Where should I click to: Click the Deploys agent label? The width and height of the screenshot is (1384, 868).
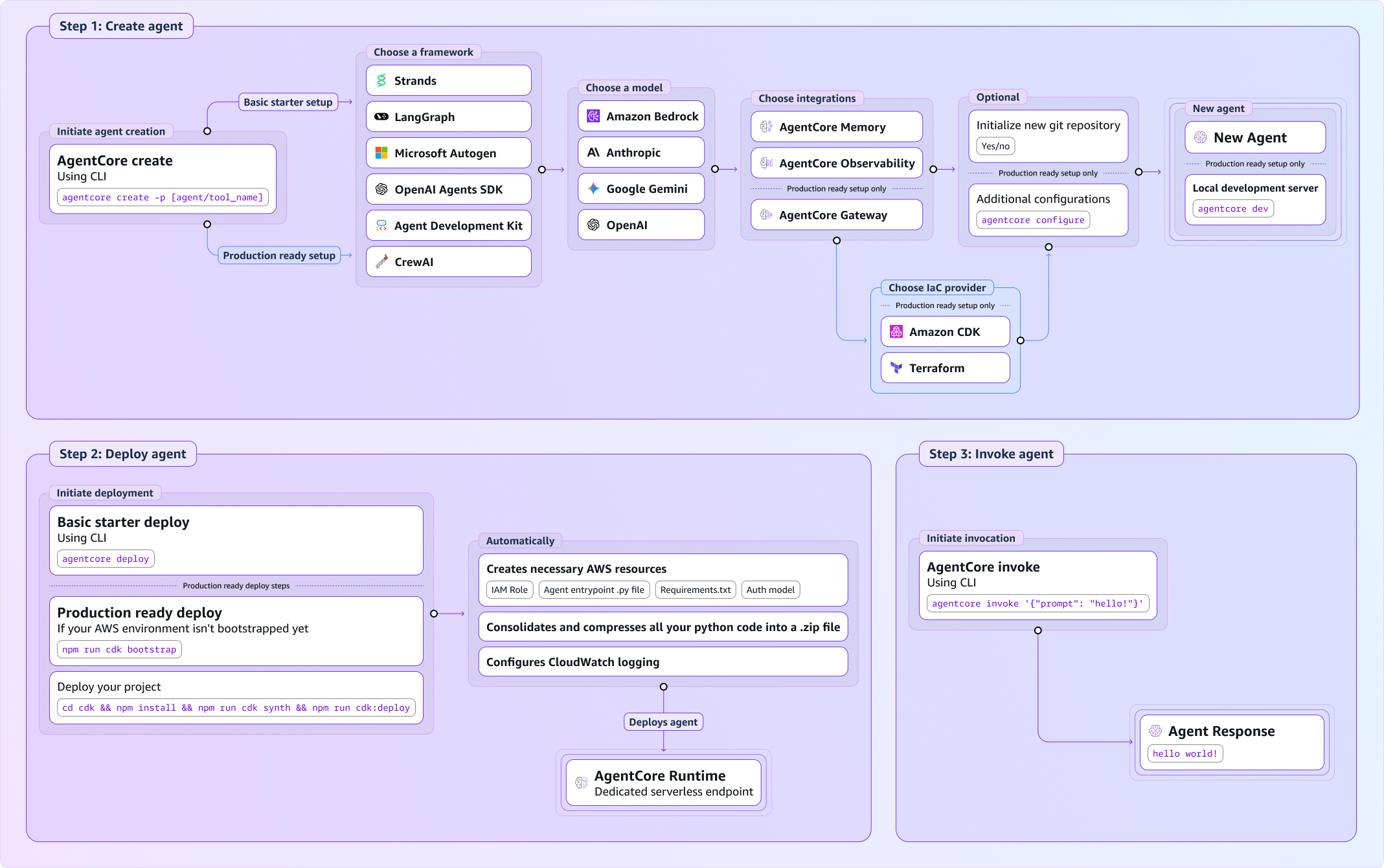click(x=663, y=722)
